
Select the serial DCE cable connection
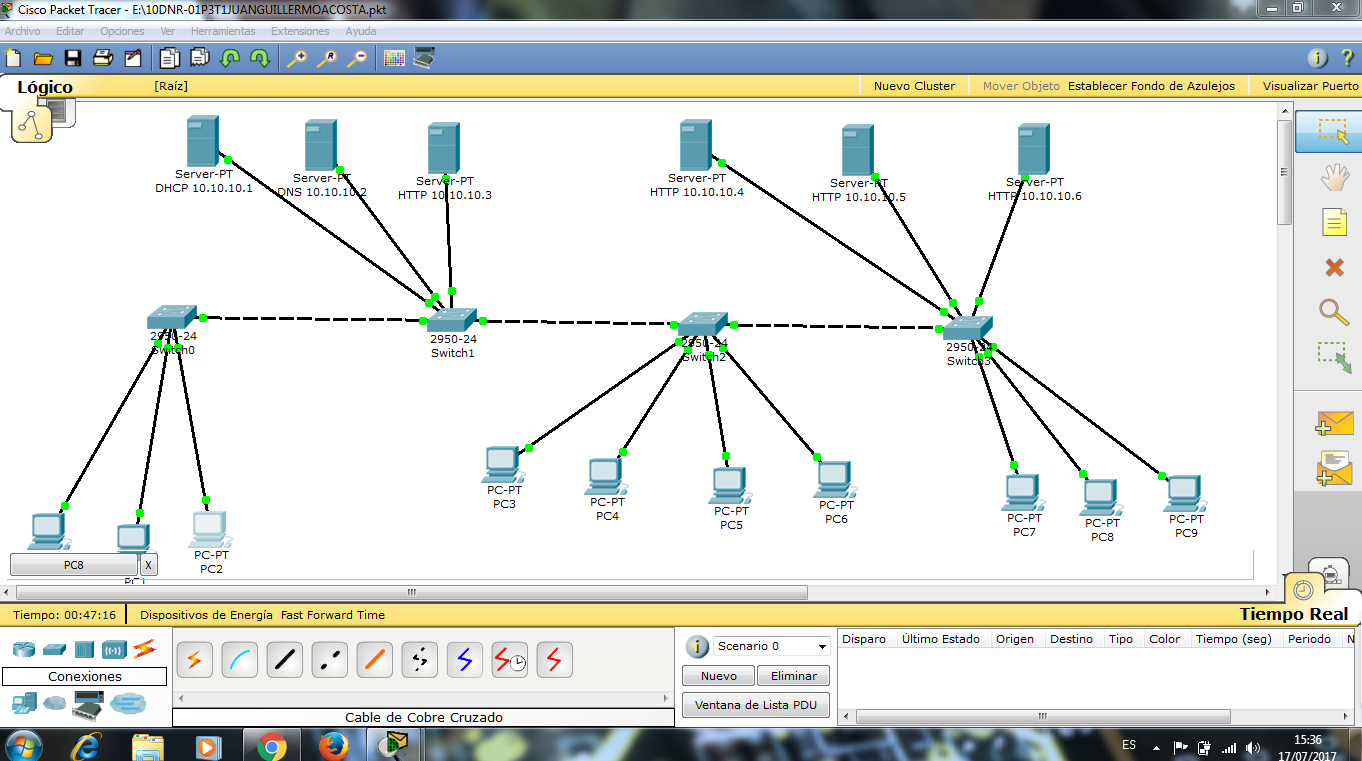[x=509, y=659]
